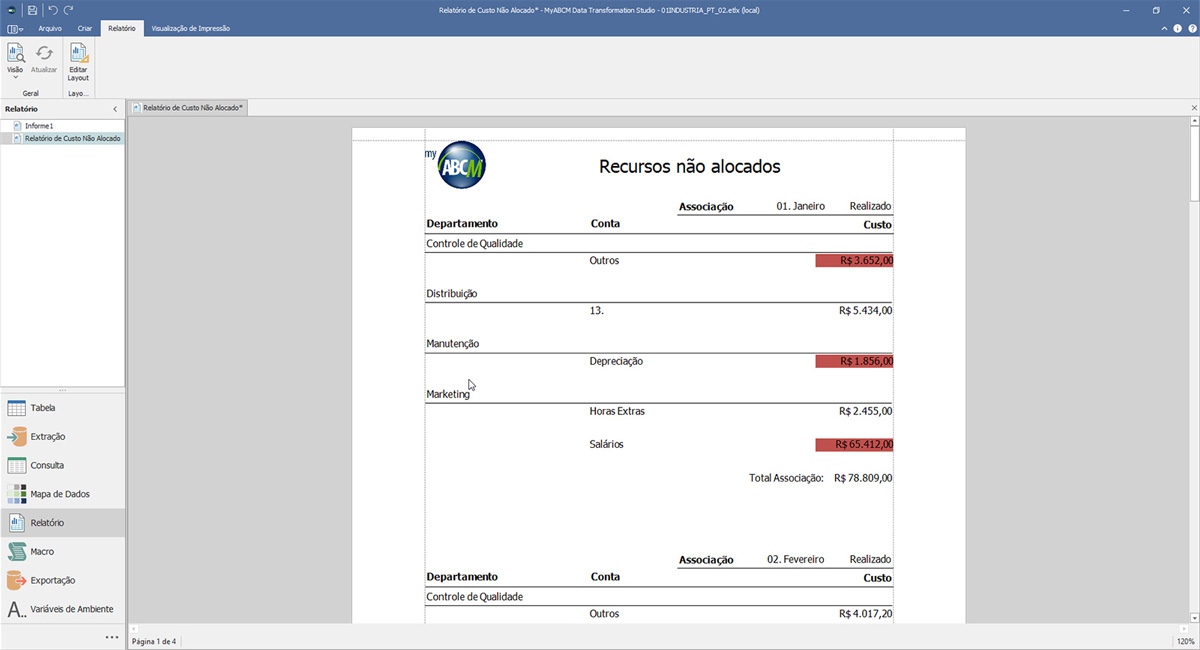Click the Save icon in title bar
The image size is (1200, 650).
point(33,10)
